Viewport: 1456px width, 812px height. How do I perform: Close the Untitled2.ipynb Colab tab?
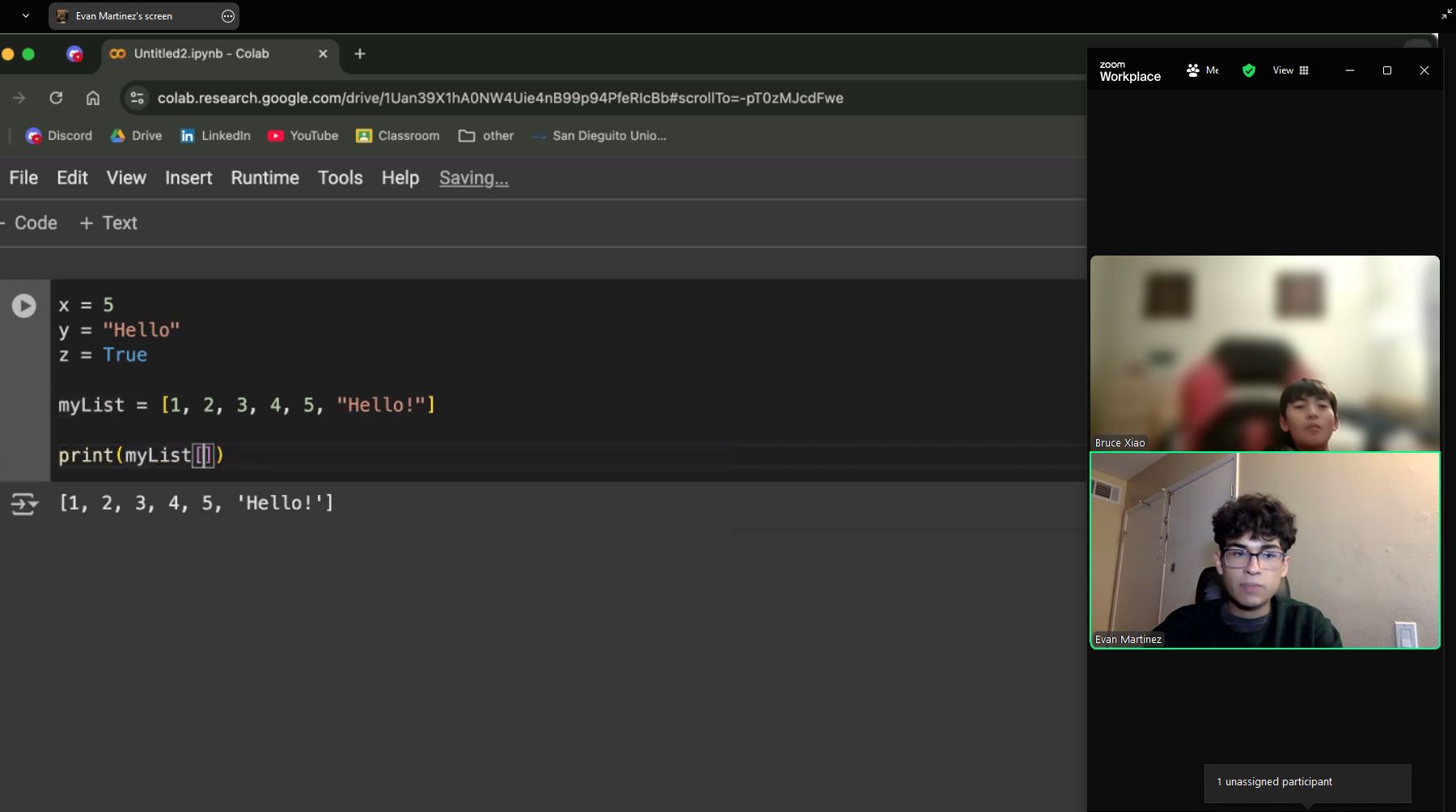(323, 53)
